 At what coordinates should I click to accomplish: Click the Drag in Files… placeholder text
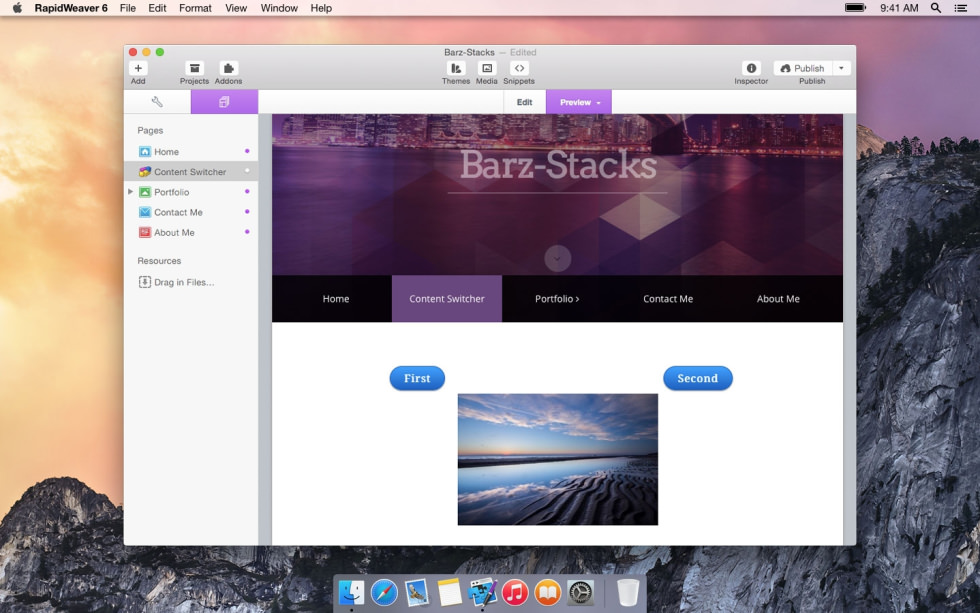(184, 282)
